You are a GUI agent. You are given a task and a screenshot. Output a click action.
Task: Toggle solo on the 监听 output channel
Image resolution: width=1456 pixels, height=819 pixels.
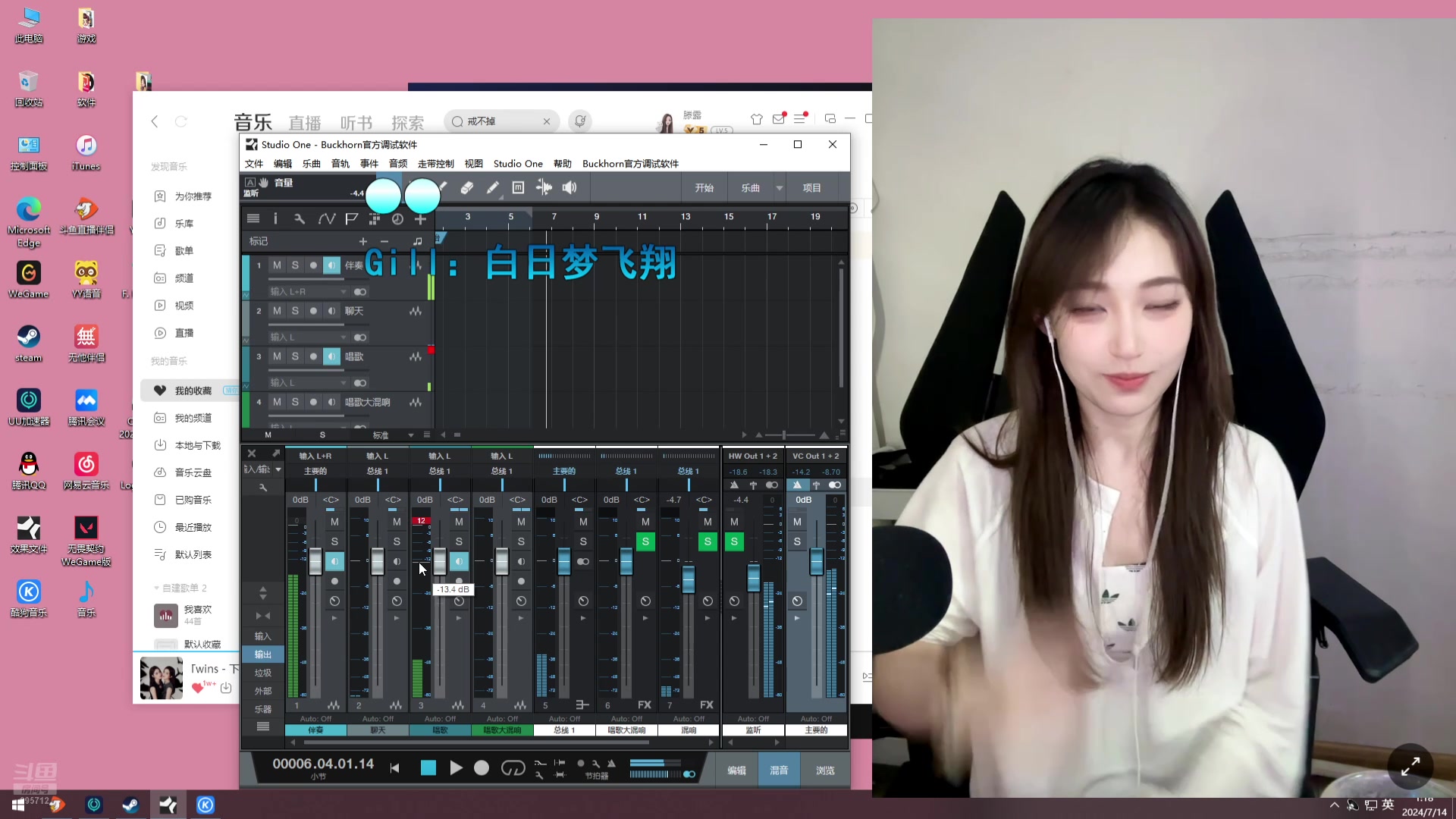click(734, 541)
